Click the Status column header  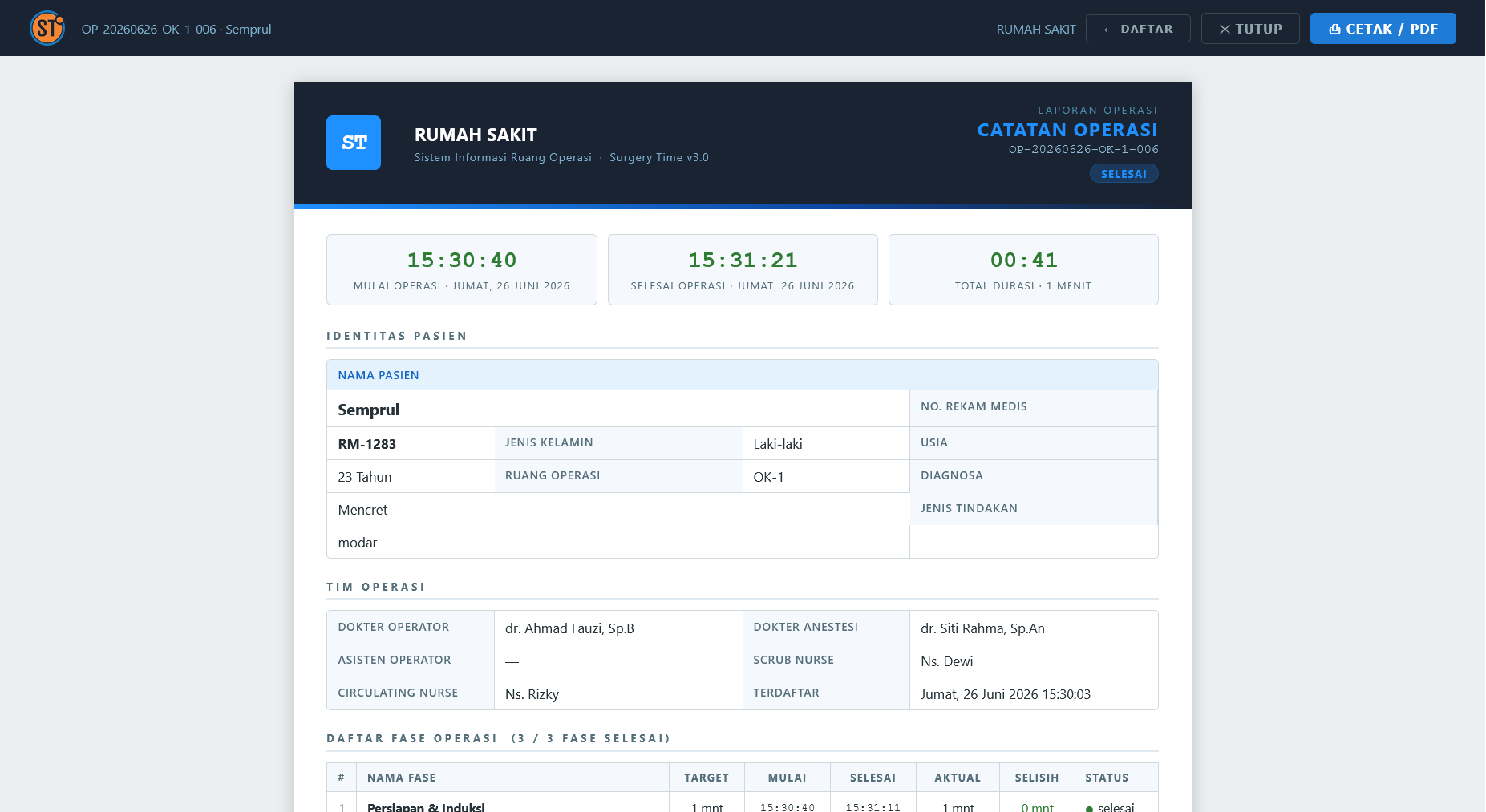click(x=1107, y=778)
